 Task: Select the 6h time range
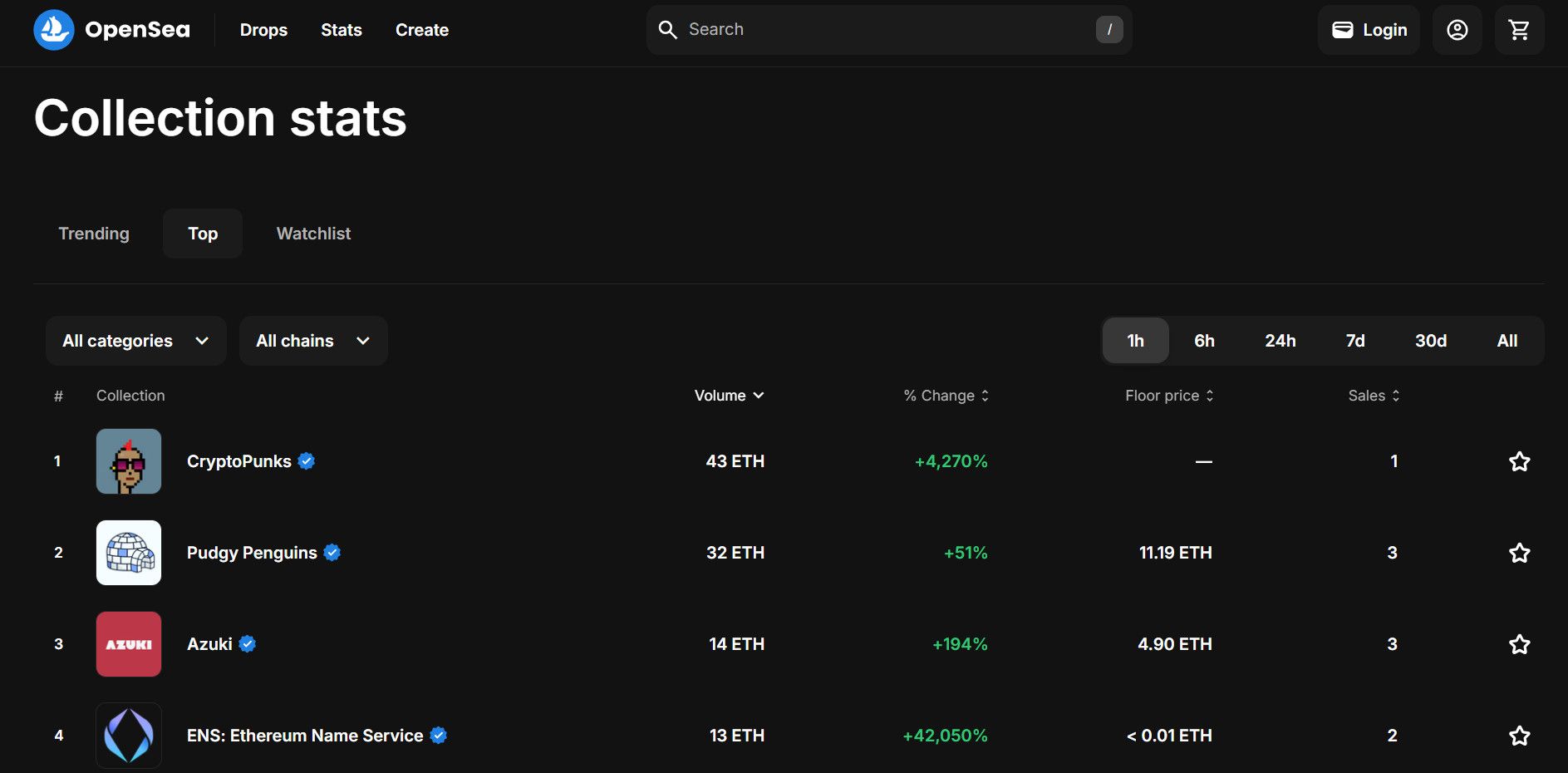point(1204,341)
